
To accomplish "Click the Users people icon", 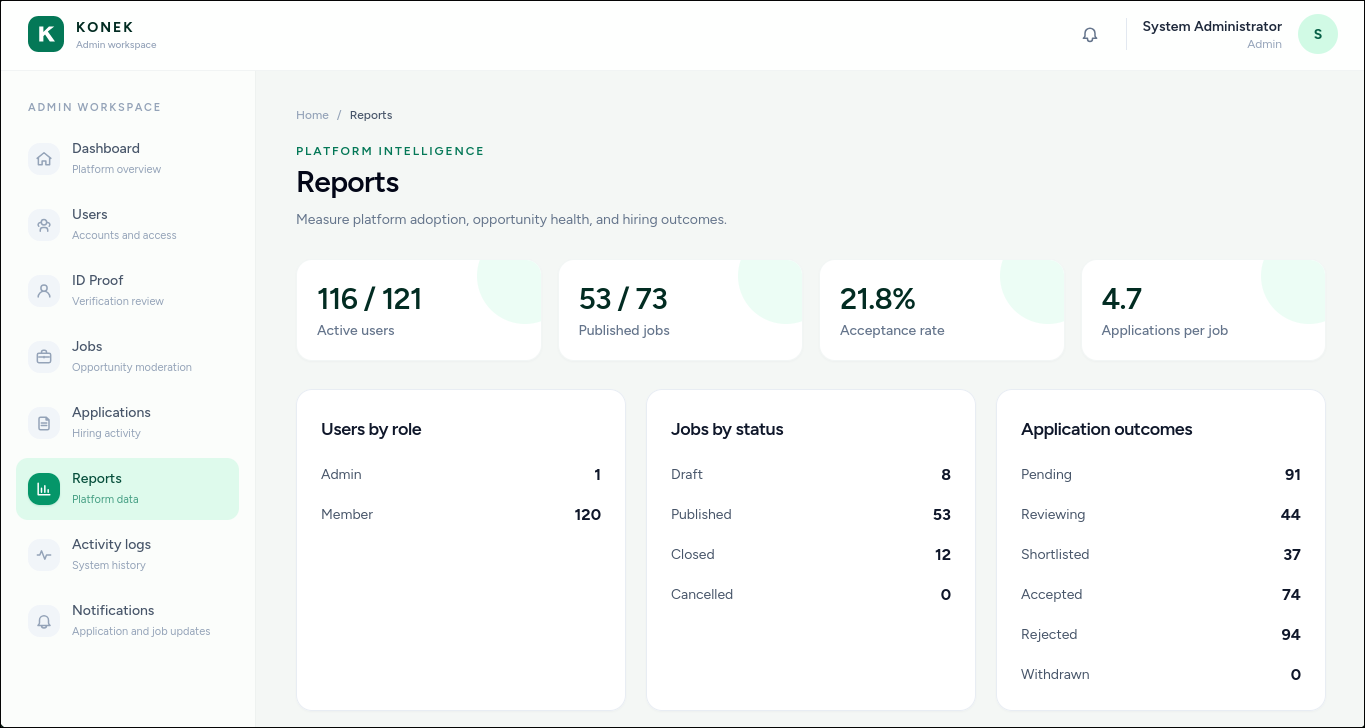I will 44,224.
